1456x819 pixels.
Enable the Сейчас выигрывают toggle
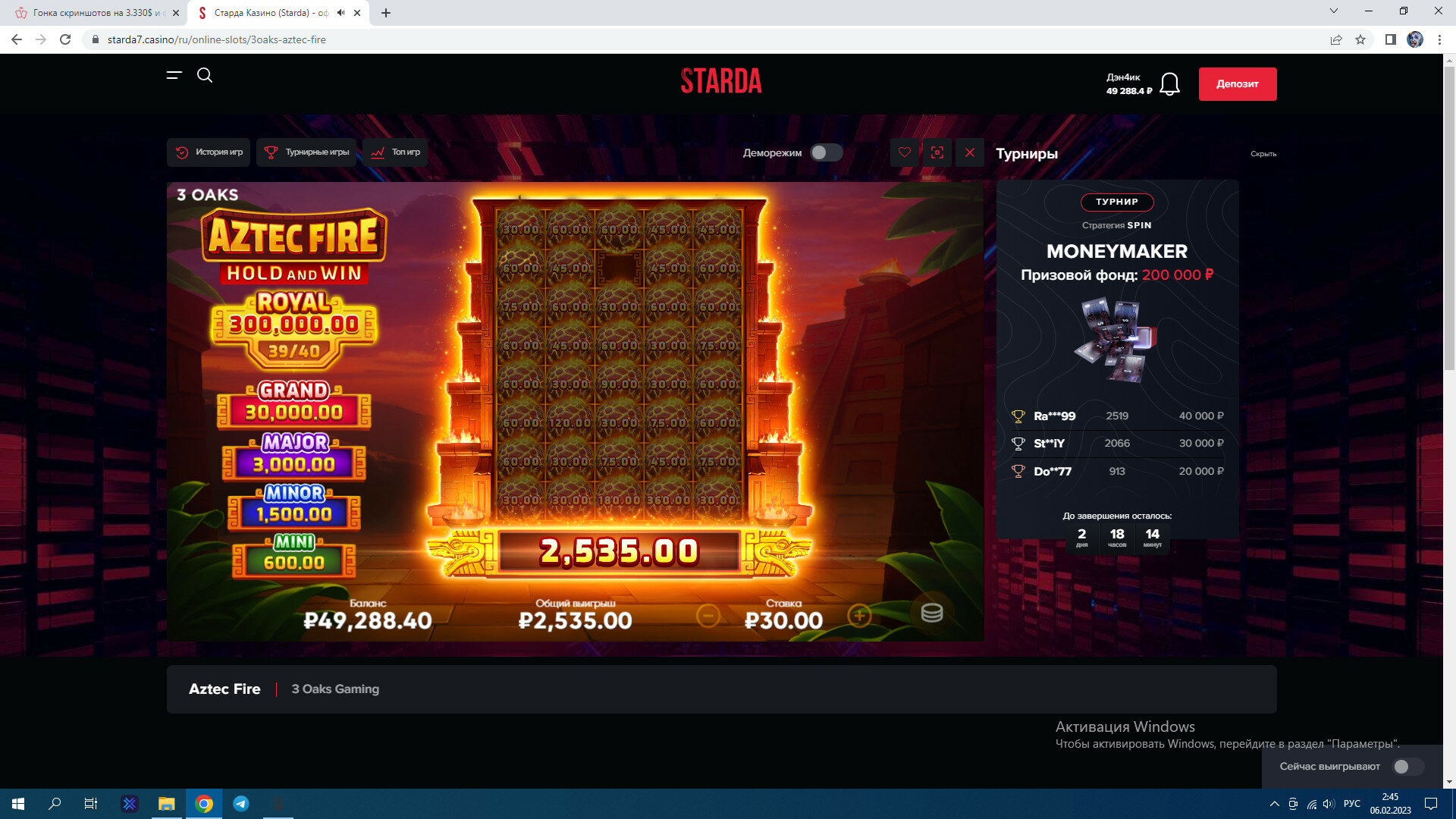pyautogui.click(x=1407, y=767)
